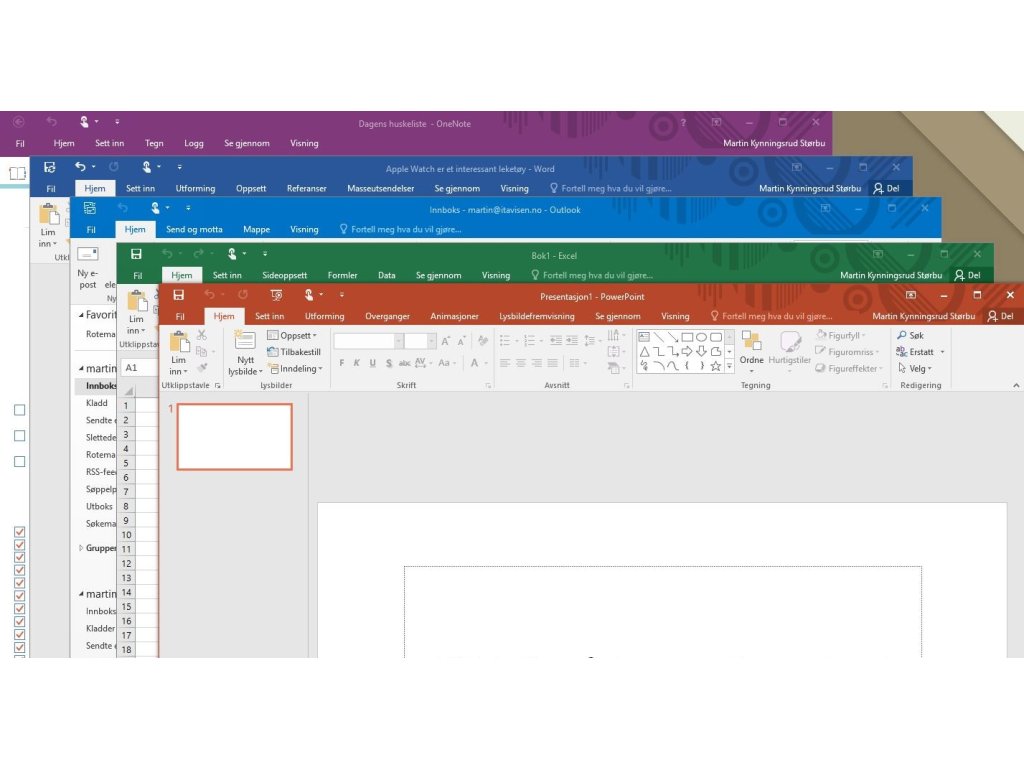Toggle bold (F) in PowerPoint font group
The height and width of the screenshot is (768, 1024).
pyautogui.click(x=342, y=363)
